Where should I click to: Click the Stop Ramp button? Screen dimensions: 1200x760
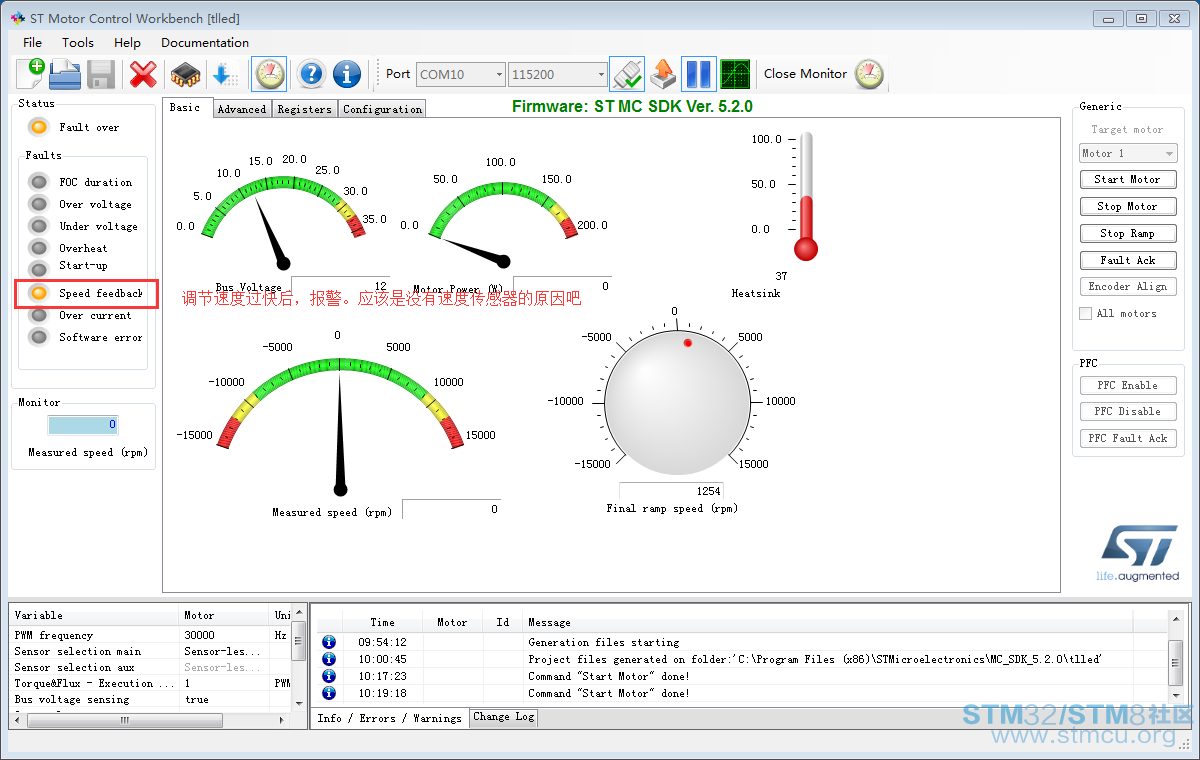coord(1128,233)
